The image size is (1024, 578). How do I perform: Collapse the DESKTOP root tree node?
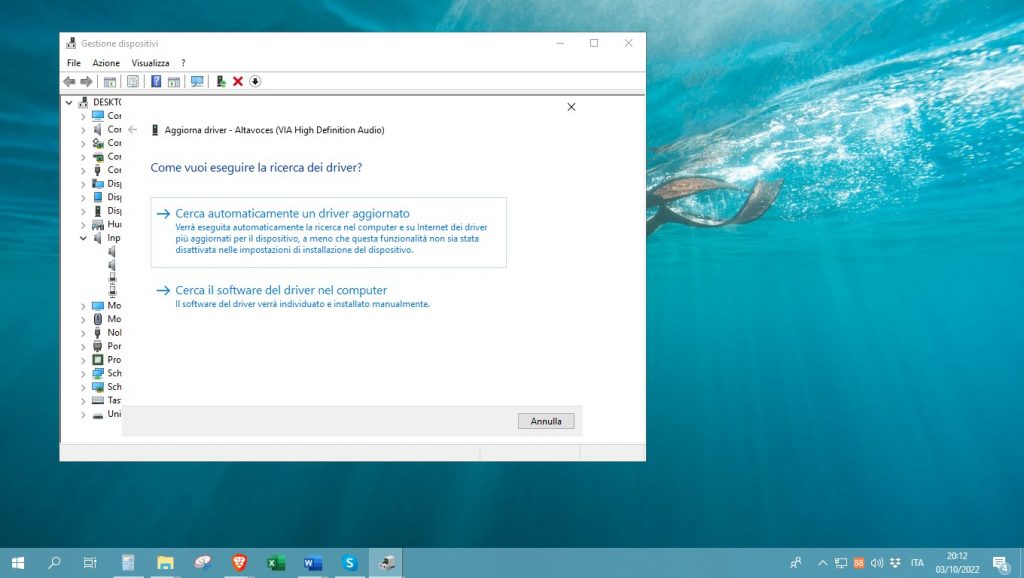pos(69,102)
